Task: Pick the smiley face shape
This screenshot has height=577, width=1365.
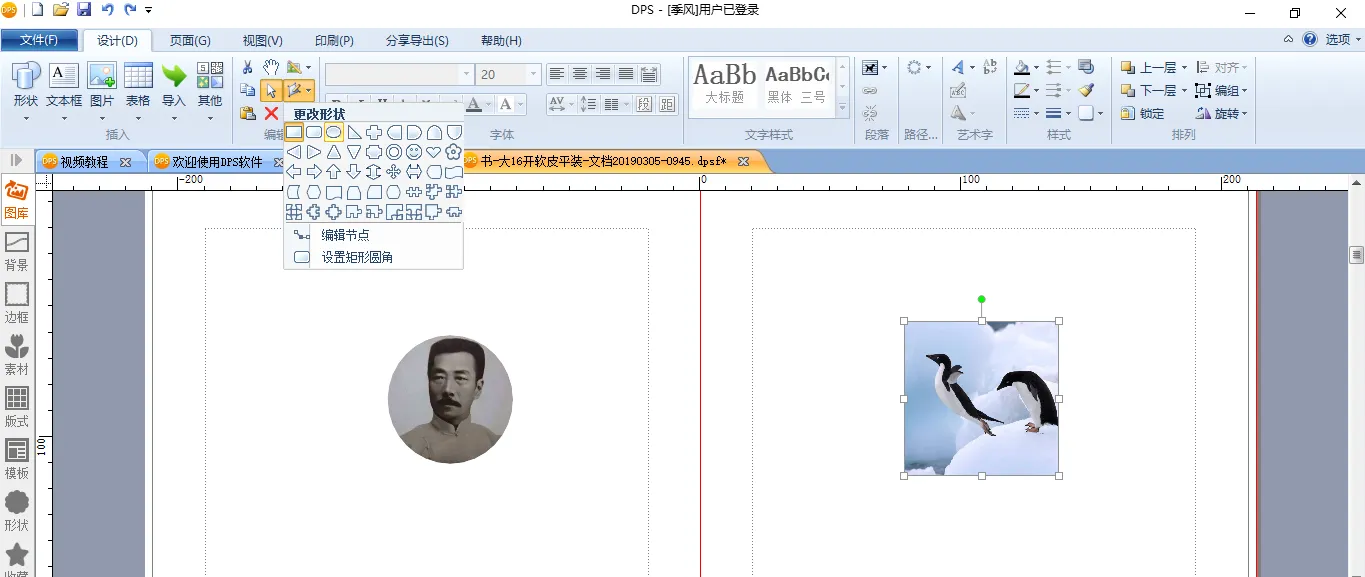Action: (x=414, y=152)
